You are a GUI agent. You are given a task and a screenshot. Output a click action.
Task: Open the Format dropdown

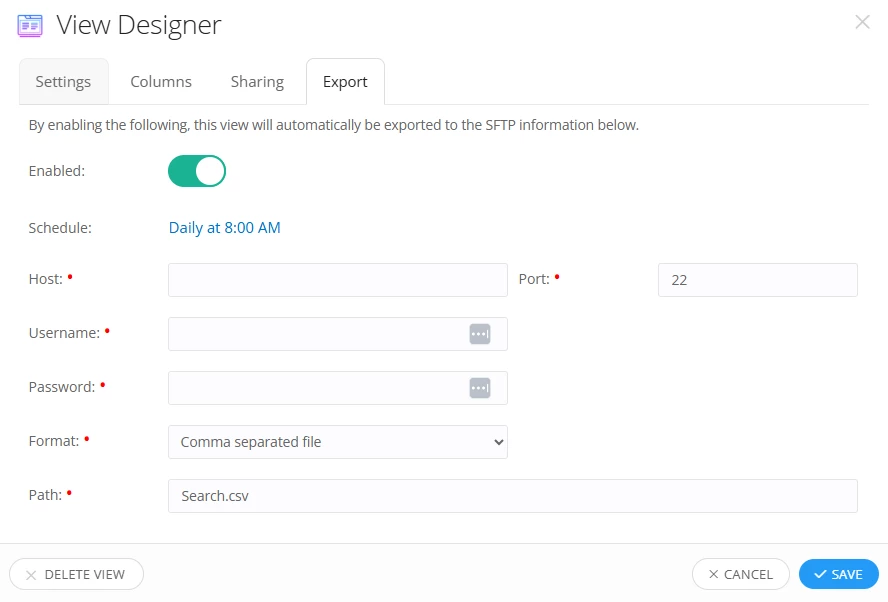[338, 442]
